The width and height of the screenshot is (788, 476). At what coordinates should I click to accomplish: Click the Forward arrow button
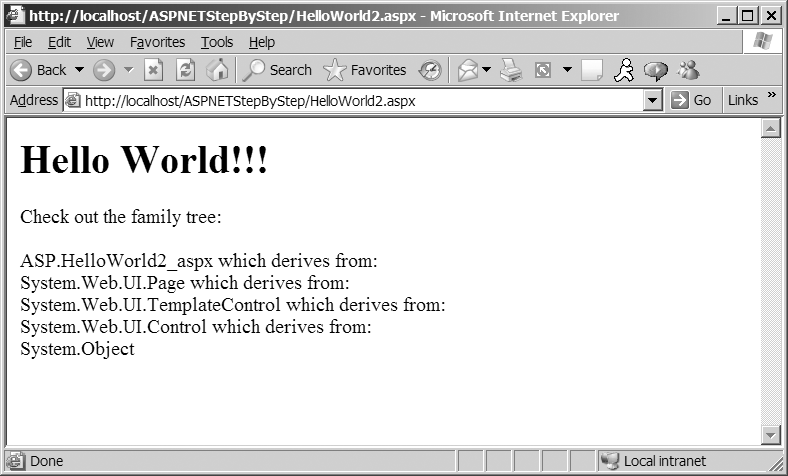click(104, 70)
